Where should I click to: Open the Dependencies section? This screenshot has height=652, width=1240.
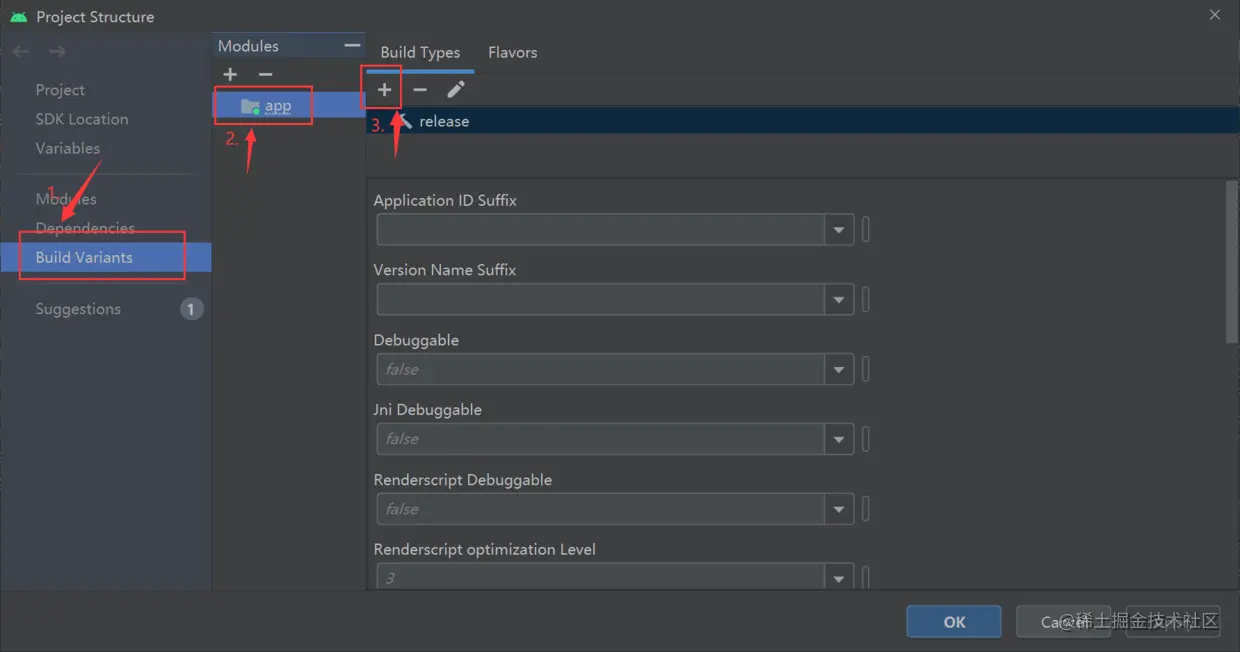point(85,228)
